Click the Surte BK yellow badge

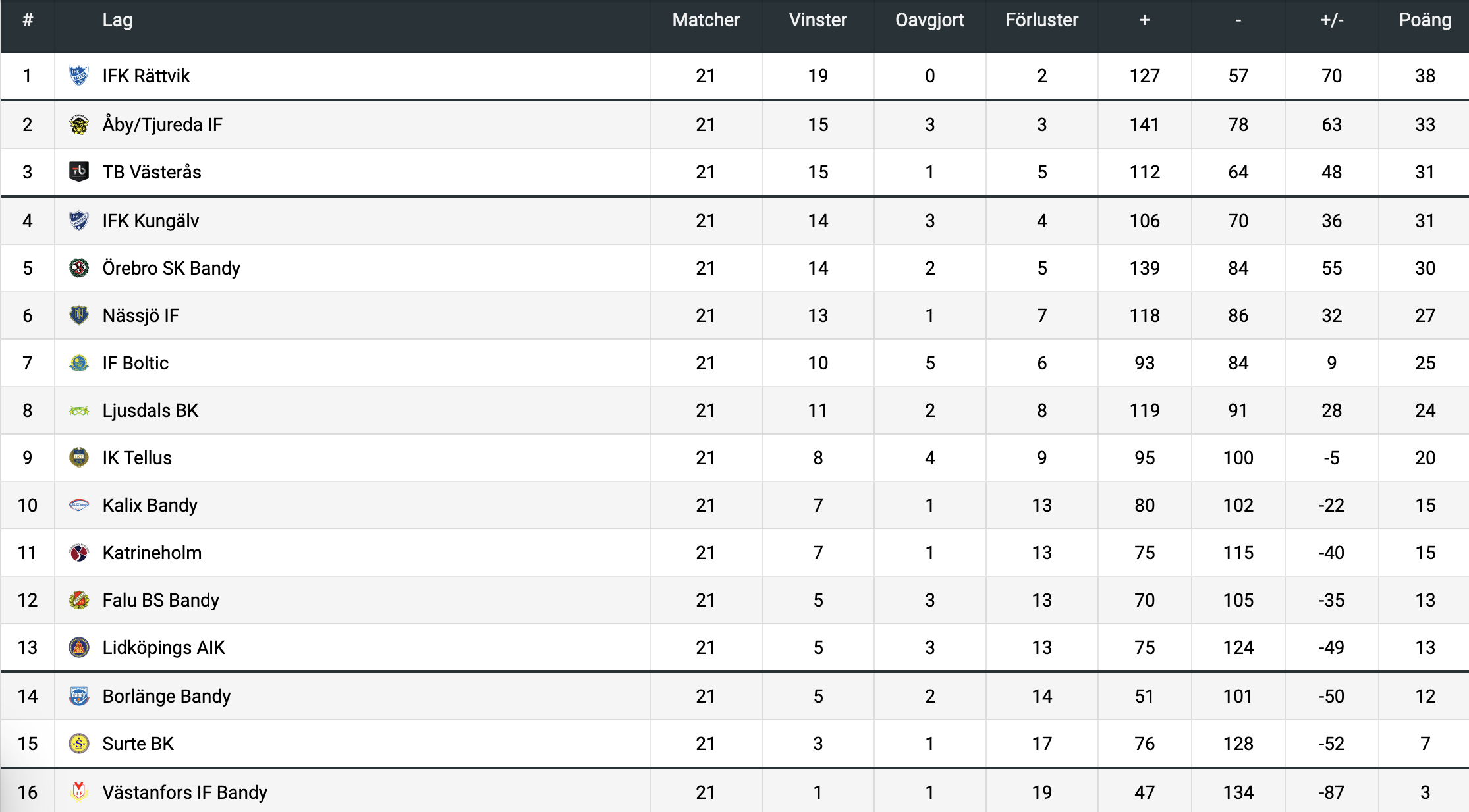[x=79, y=744]
